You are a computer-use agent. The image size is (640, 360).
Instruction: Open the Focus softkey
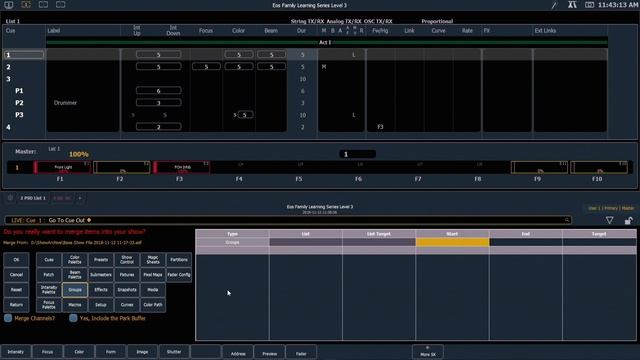47,352
